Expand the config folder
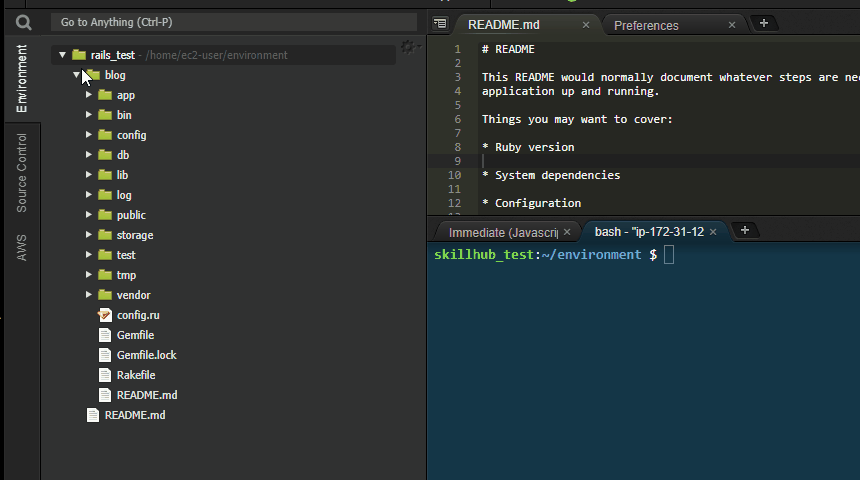 (89, 135)
